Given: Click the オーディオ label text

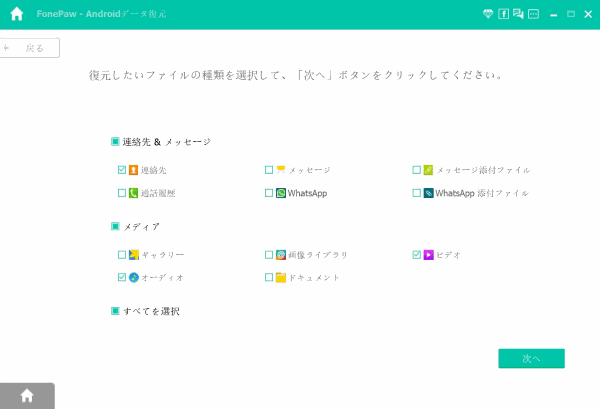Looking at the screenshot, I should click(162, 278).
